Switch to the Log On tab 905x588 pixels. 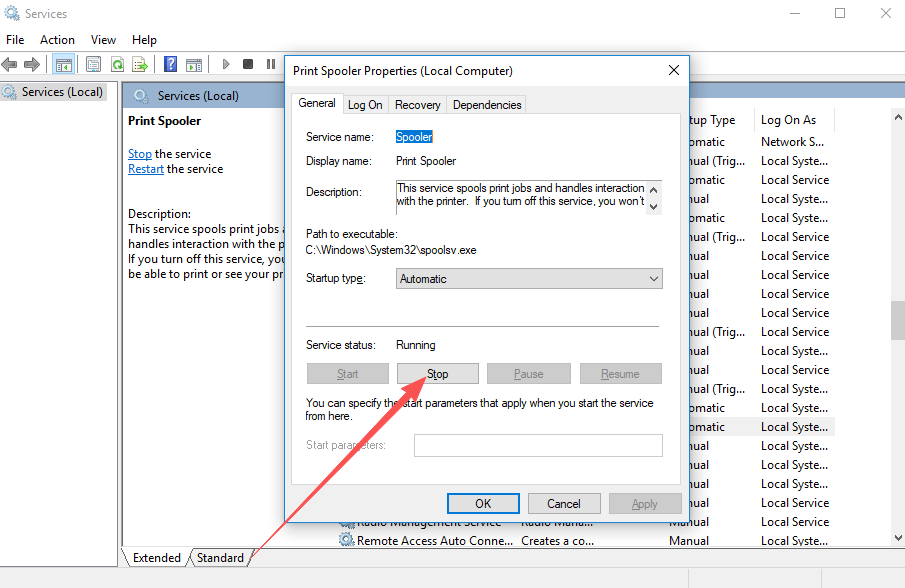pos(365,105)
